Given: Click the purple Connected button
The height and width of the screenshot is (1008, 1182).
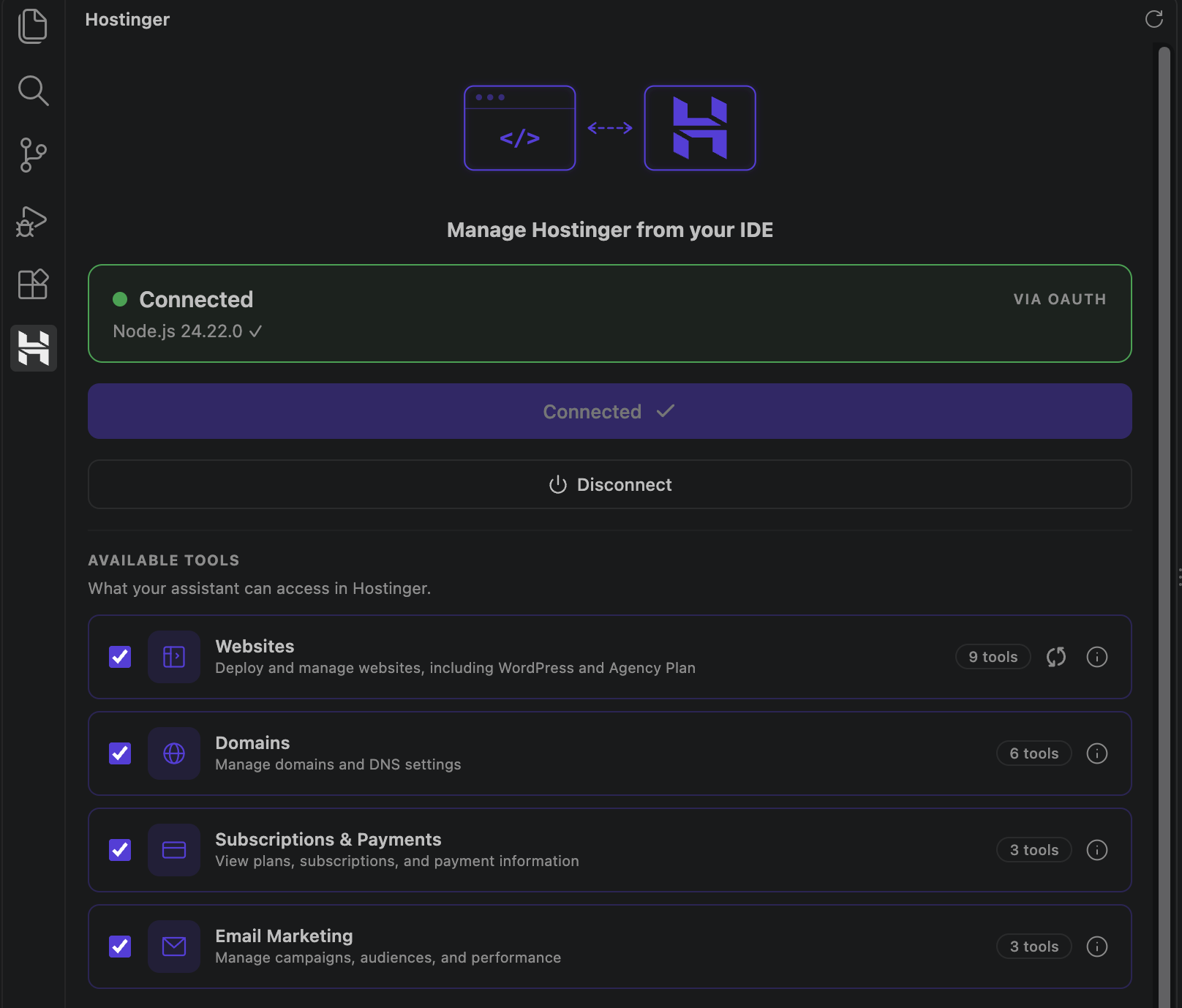Looking at the screenshot, I should tap(610, 411).
